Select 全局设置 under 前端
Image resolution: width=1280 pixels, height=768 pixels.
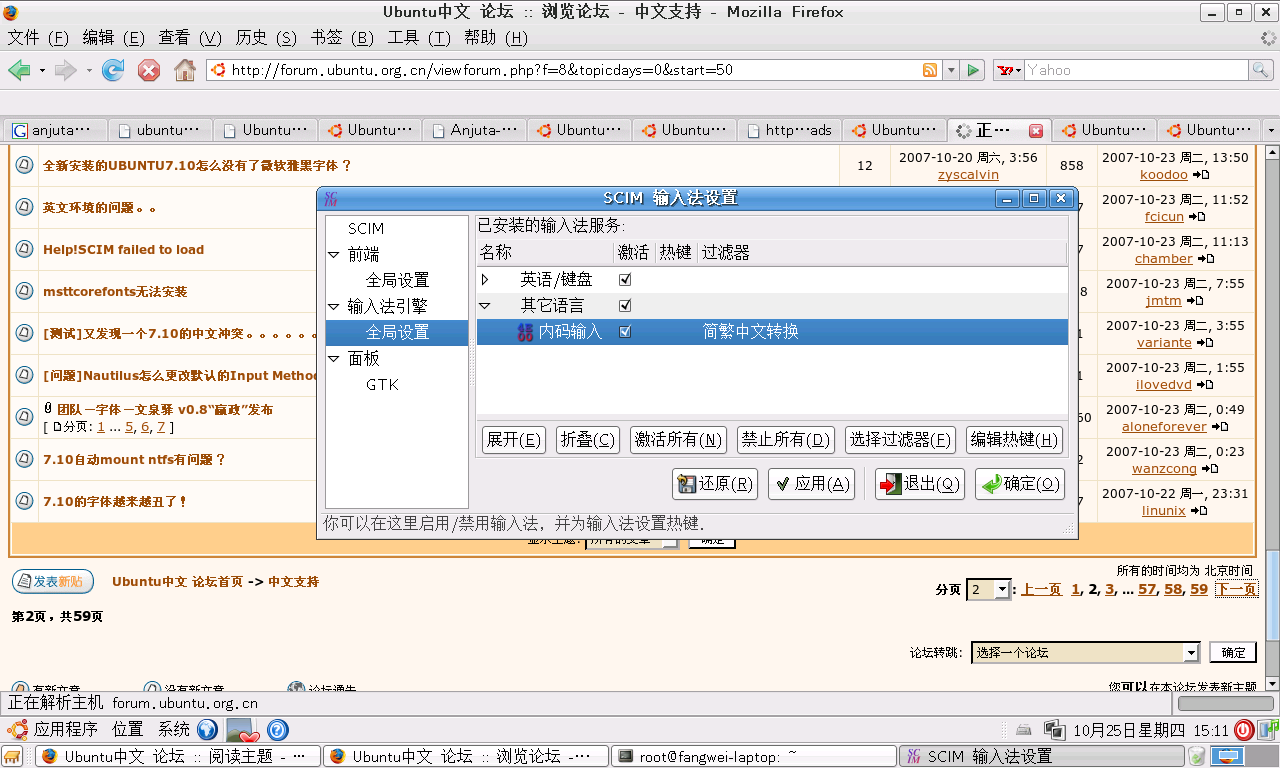pyautogui.click(x=397, y=281)
